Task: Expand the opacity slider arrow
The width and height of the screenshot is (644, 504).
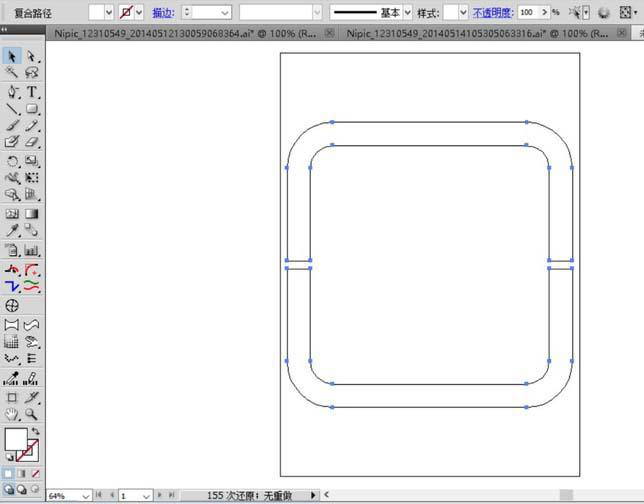Action: click(x=545, y=13)
